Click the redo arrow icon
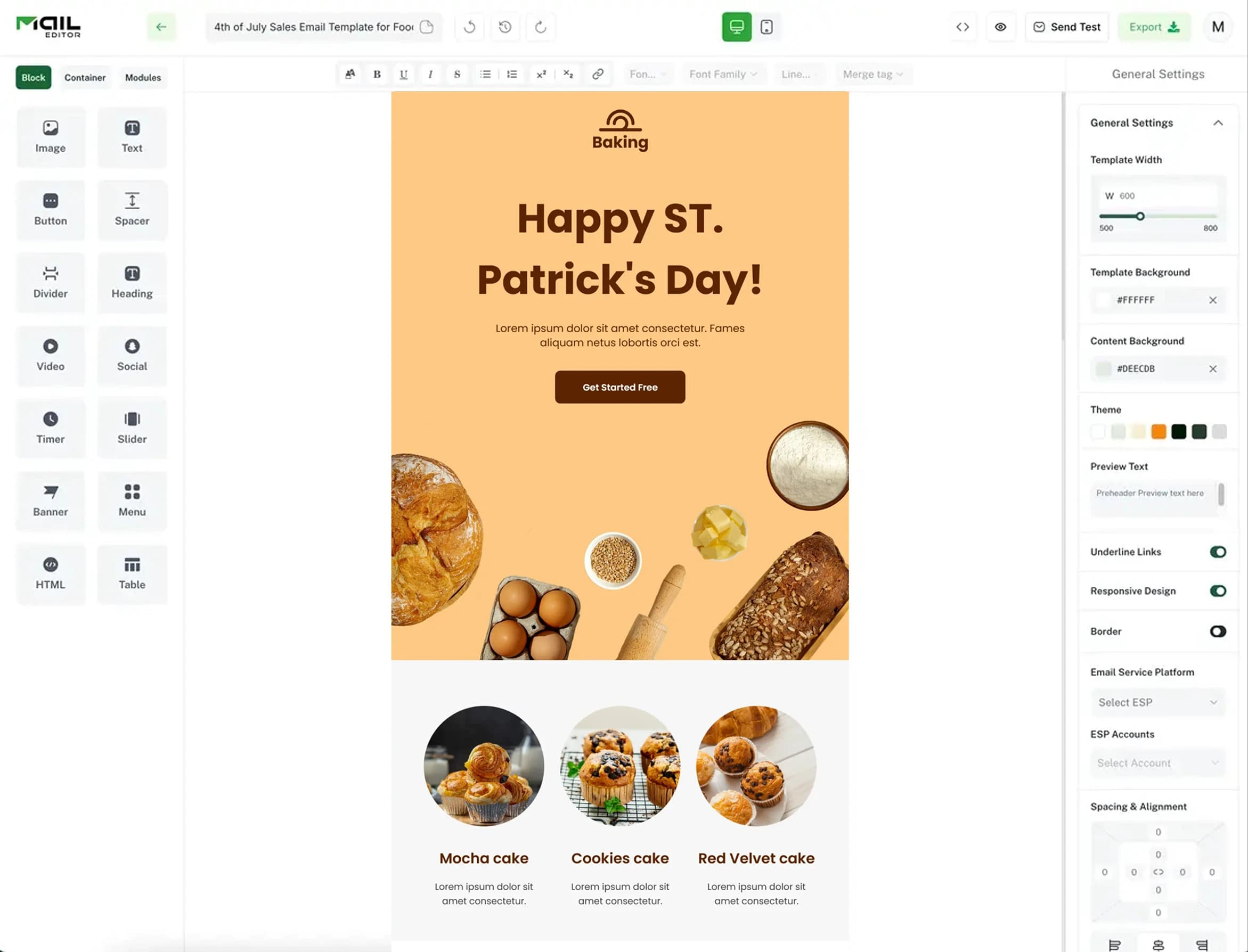 coord(541,27)
